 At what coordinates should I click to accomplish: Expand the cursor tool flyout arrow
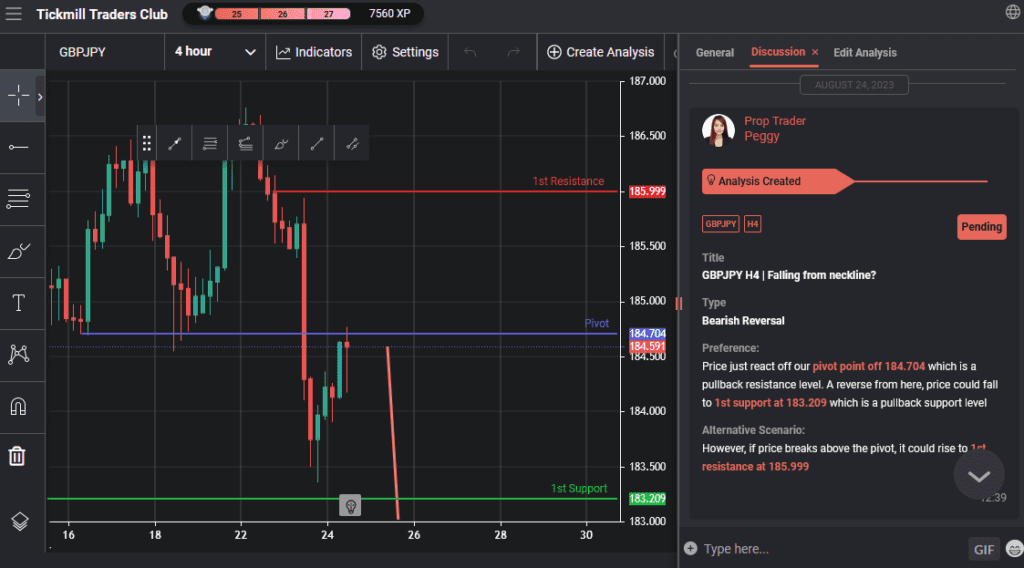click(40, 97)
